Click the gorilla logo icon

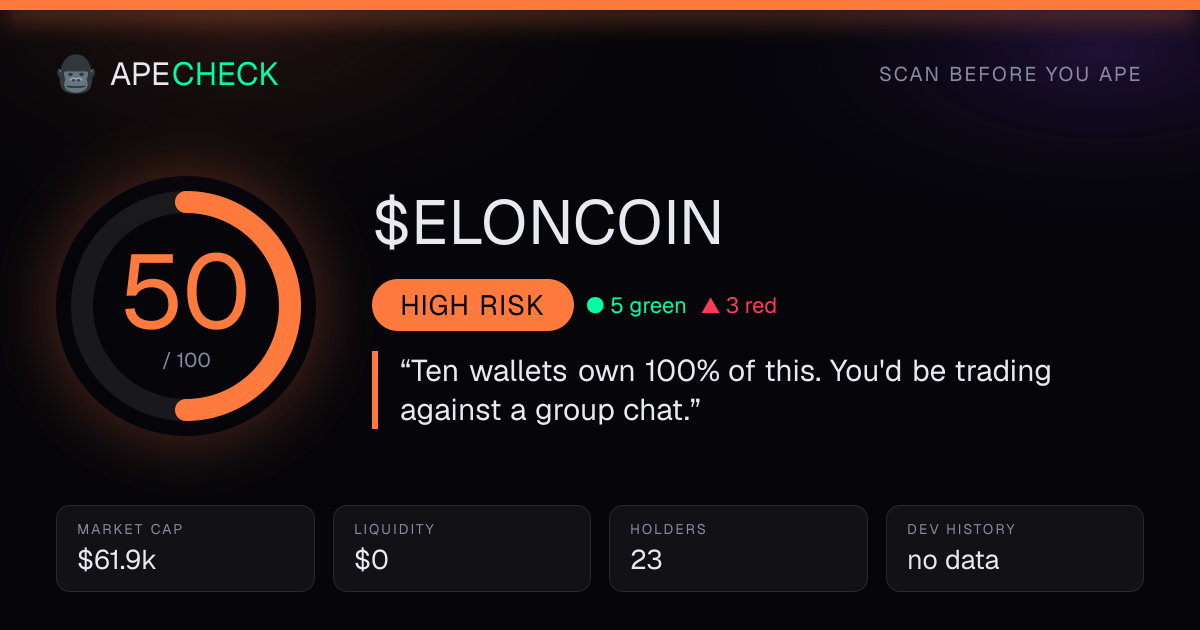coord(75,74)
